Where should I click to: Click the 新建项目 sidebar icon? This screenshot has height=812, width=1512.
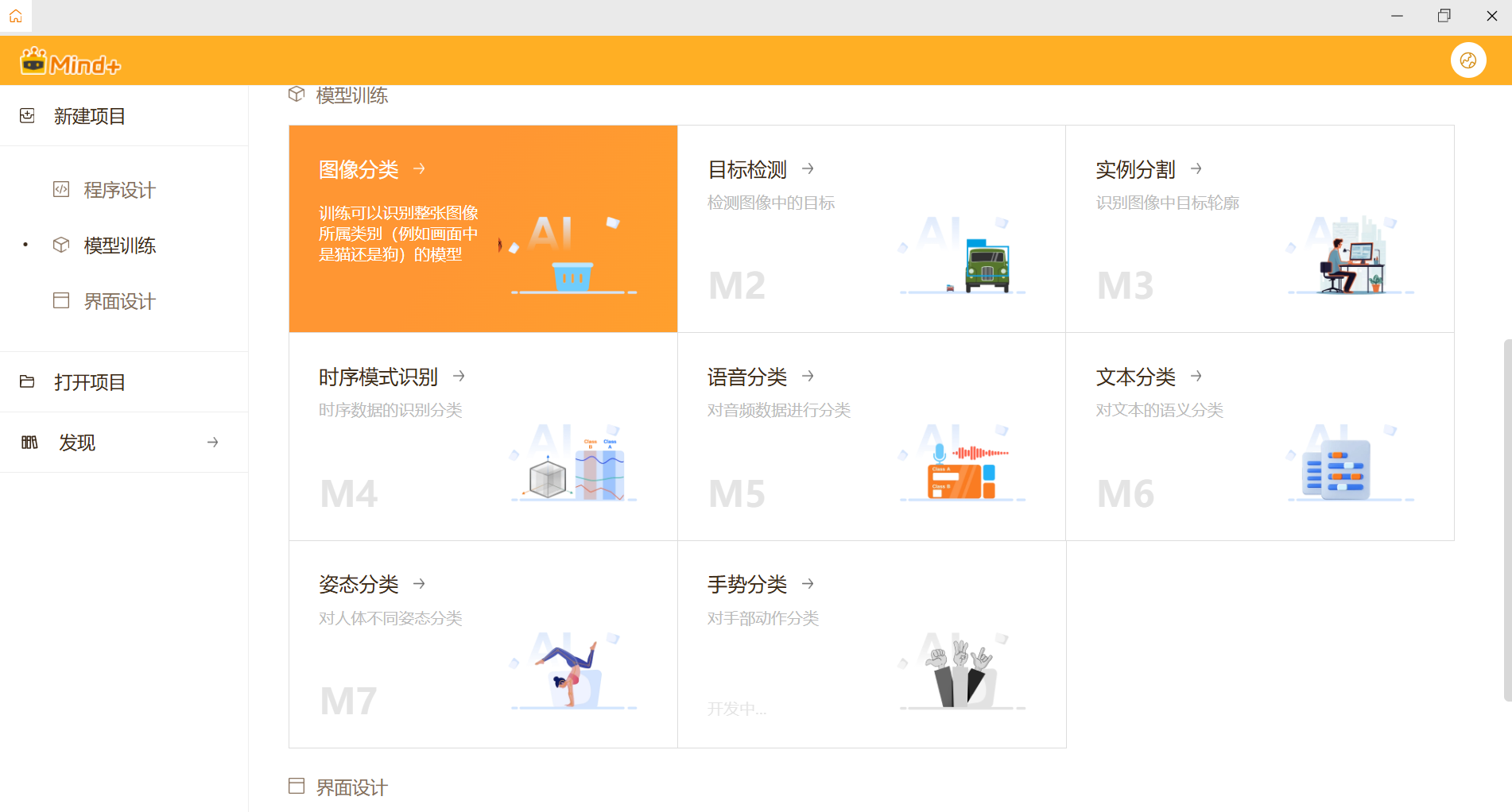pyautogui.click(x=28, y=115)
